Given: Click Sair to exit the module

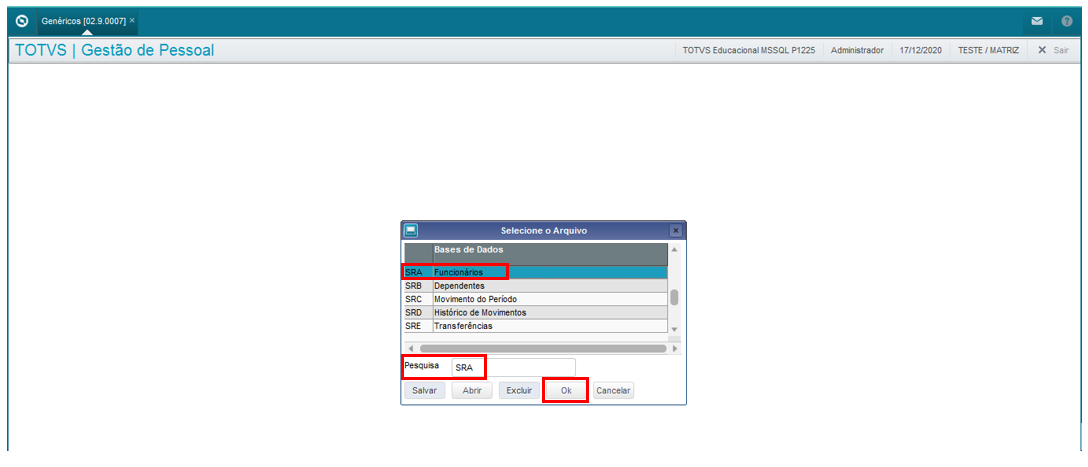Looking at the screenshot, I should coord(1053,50).
